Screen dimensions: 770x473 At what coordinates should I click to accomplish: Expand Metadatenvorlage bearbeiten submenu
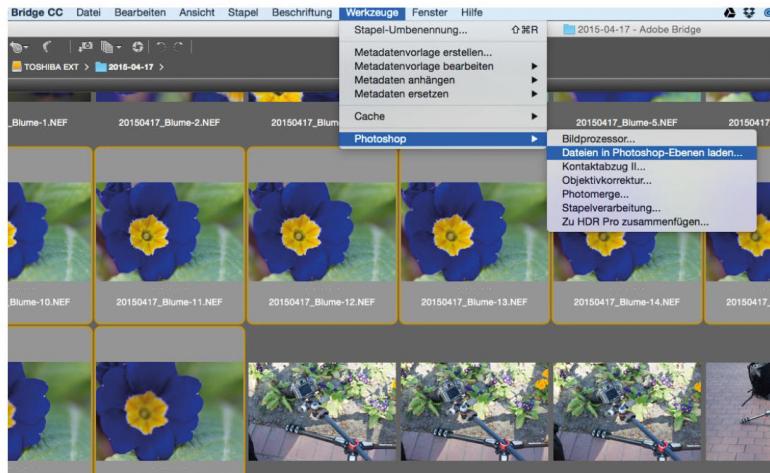coord(443,66)
